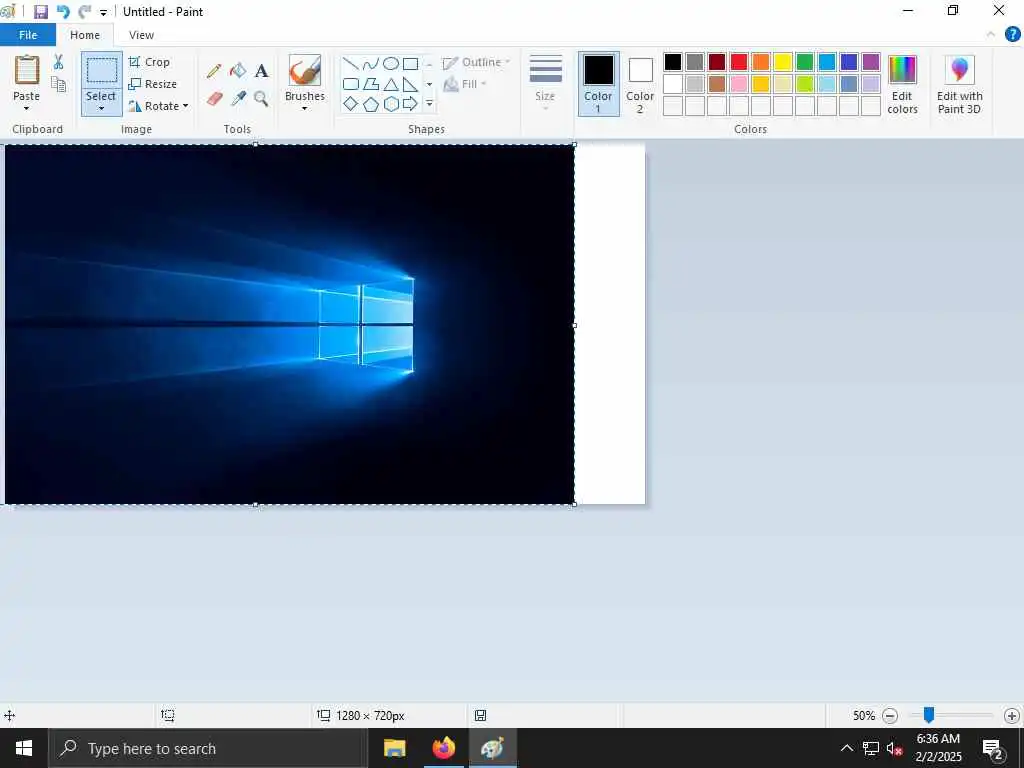The height and width of the screenshot is (768, 1024).
Task: Activate Color 1 foreground selector
Action: tap(598, 84)
